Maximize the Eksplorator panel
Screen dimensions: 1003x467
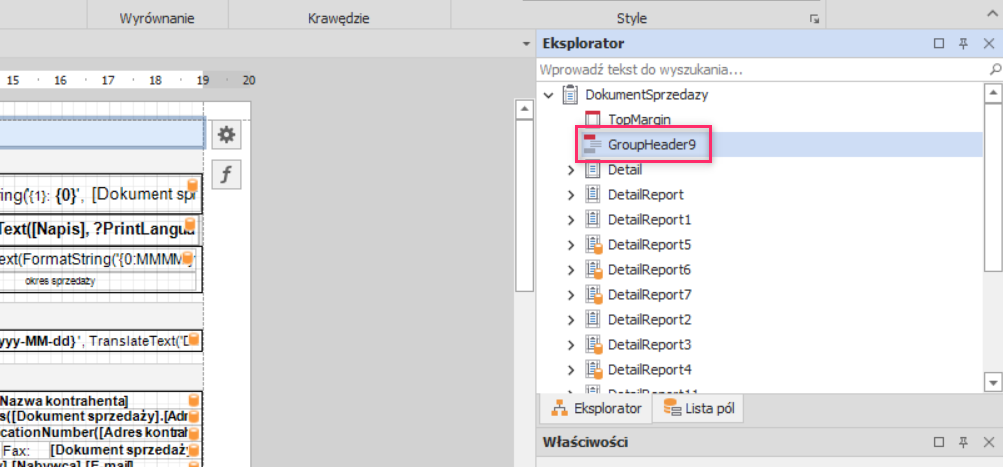939,44
